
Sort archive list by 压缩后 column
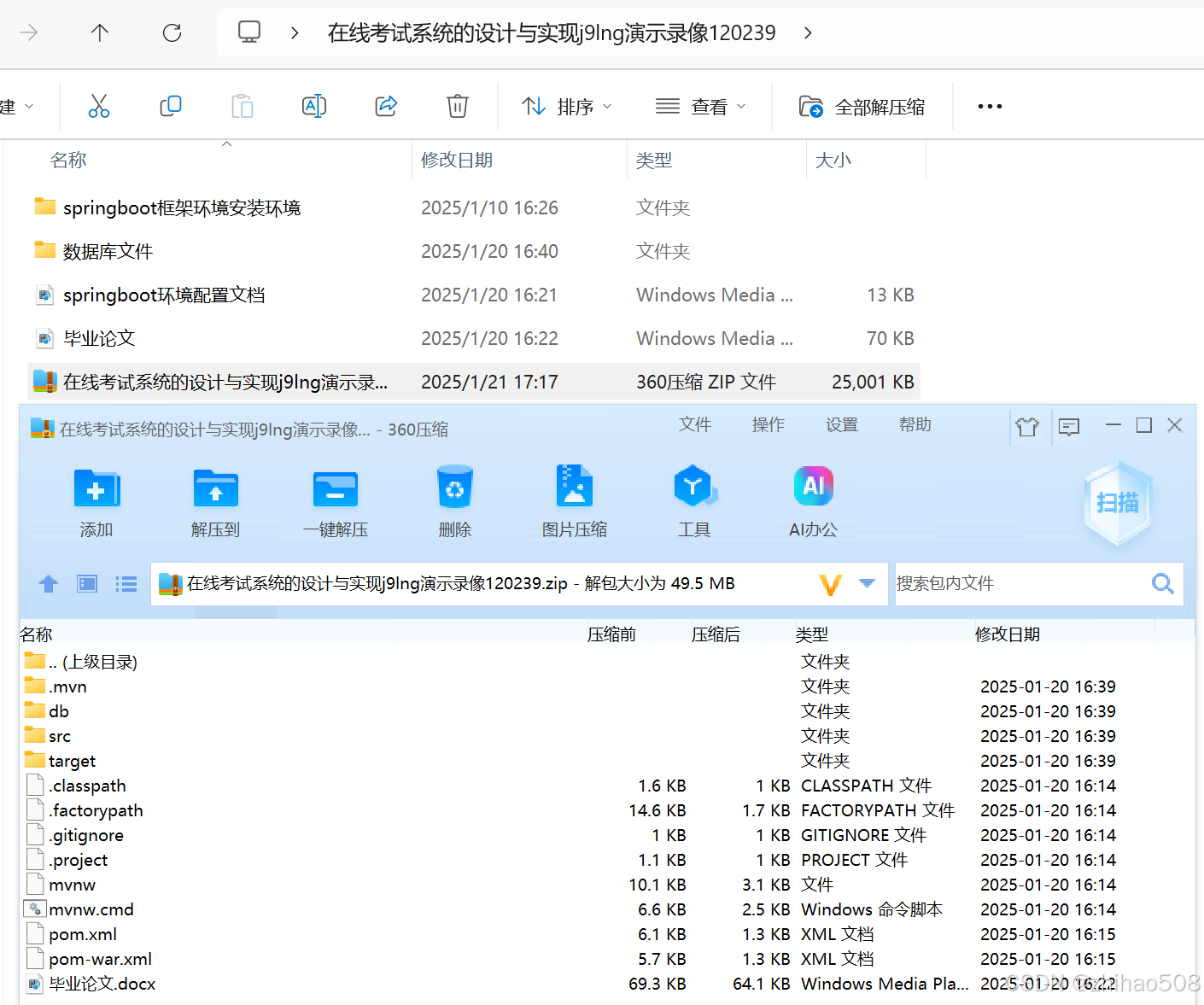click(x=716, y=634)
